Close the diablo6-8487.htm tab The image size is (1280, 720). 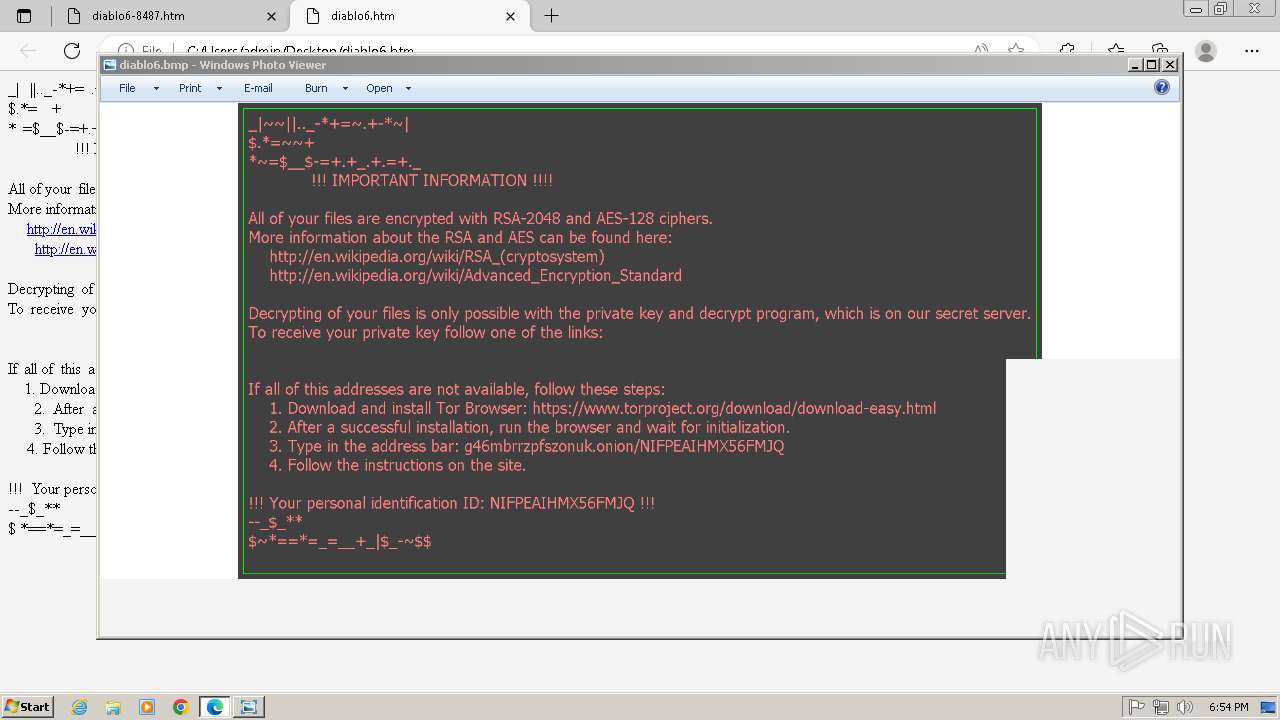[272, 16]
